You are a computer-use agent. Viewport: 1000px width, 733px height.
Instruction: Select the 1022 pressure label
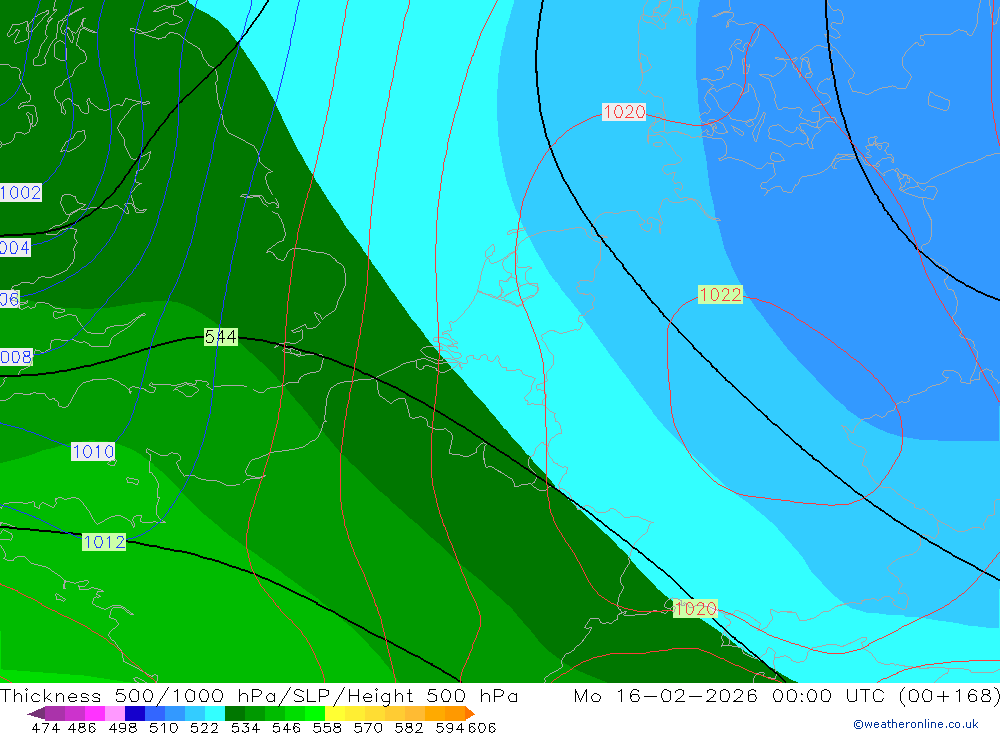721,295
